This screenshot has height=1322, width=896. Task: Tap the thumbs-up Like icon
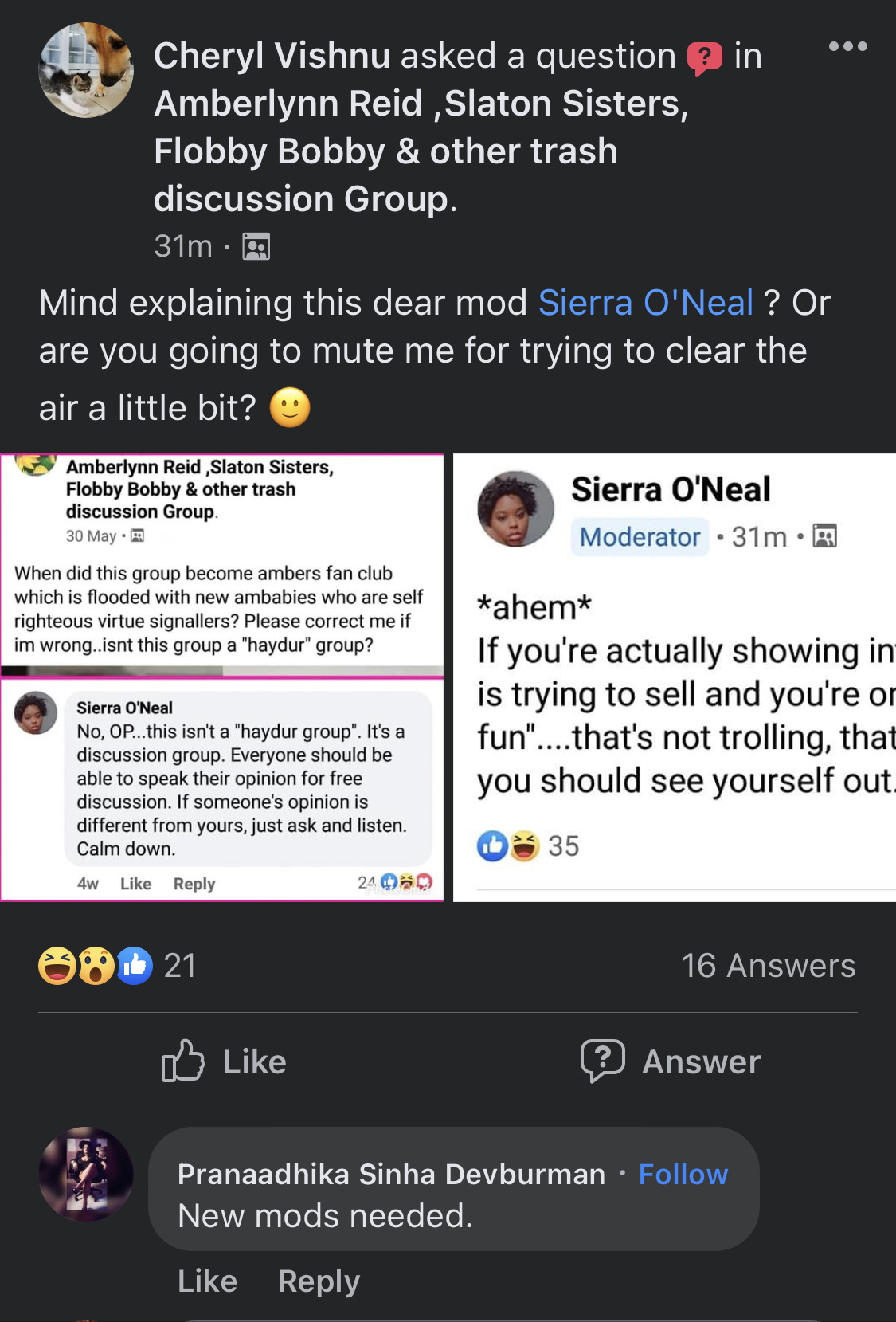(182, 1061)
